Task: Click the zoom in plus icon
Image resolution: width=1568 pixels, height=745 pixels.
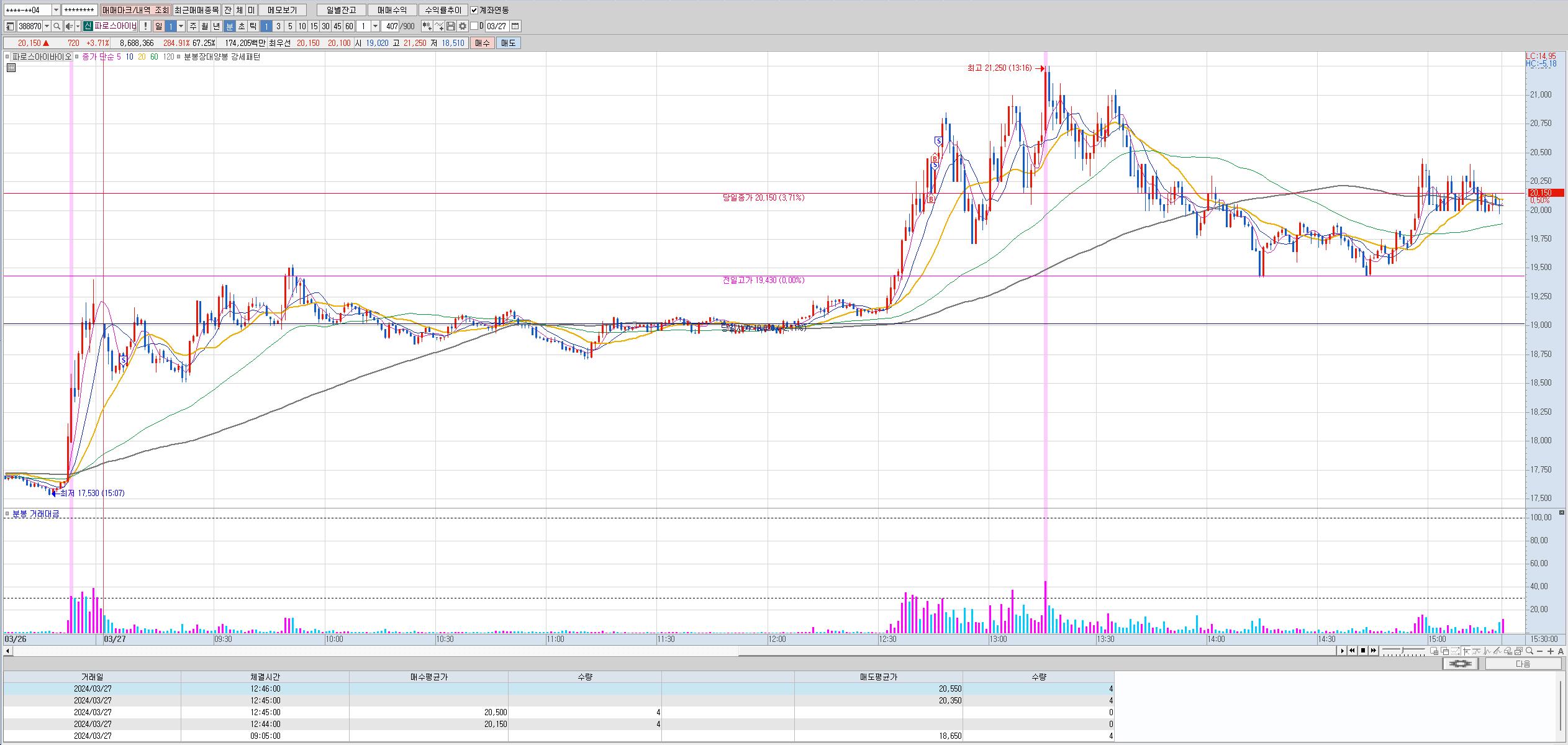Action: [x=1551, y=651]
